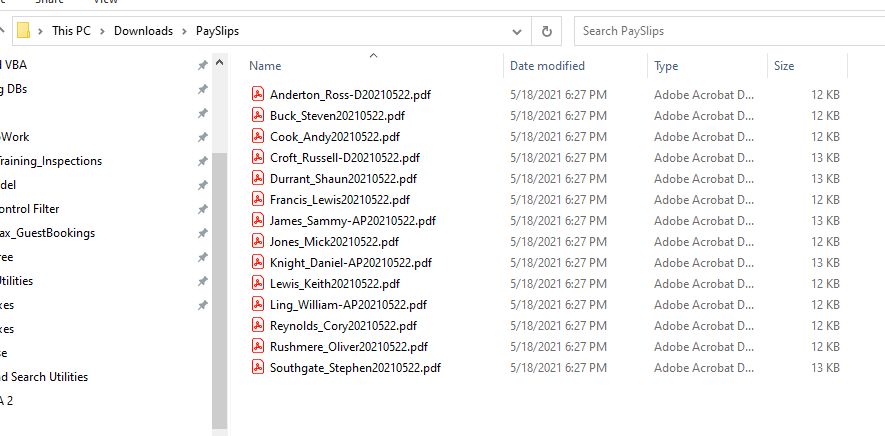This screenshot has height=436, width=885.
Task: Click PDF icon of Anderton_Ross-D20210522.pdf
Action: [x=258, y=94]
